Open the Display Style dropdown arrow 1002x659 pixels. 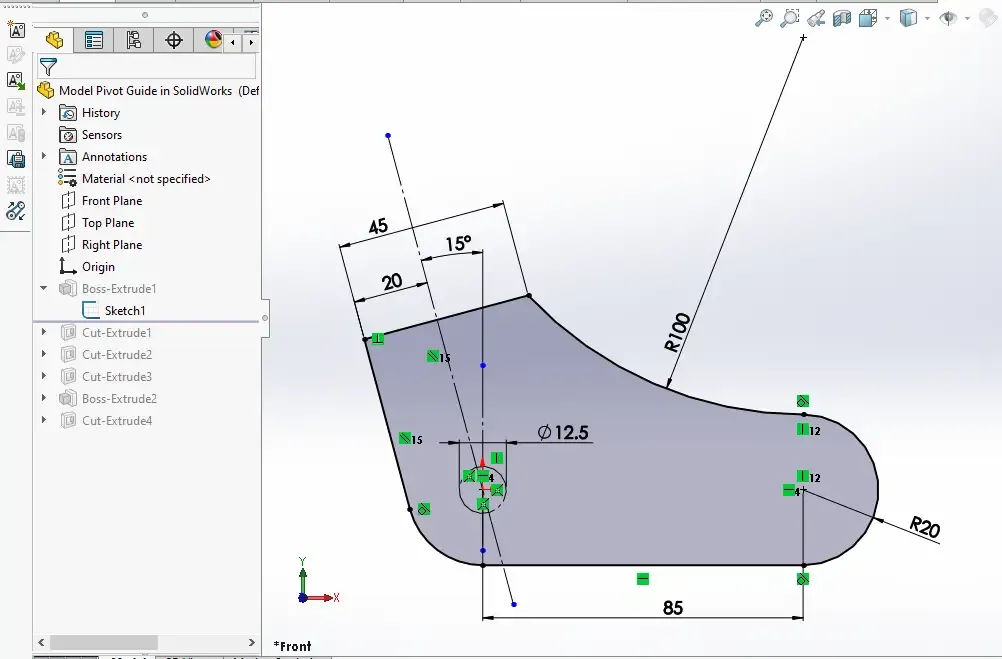927,19
